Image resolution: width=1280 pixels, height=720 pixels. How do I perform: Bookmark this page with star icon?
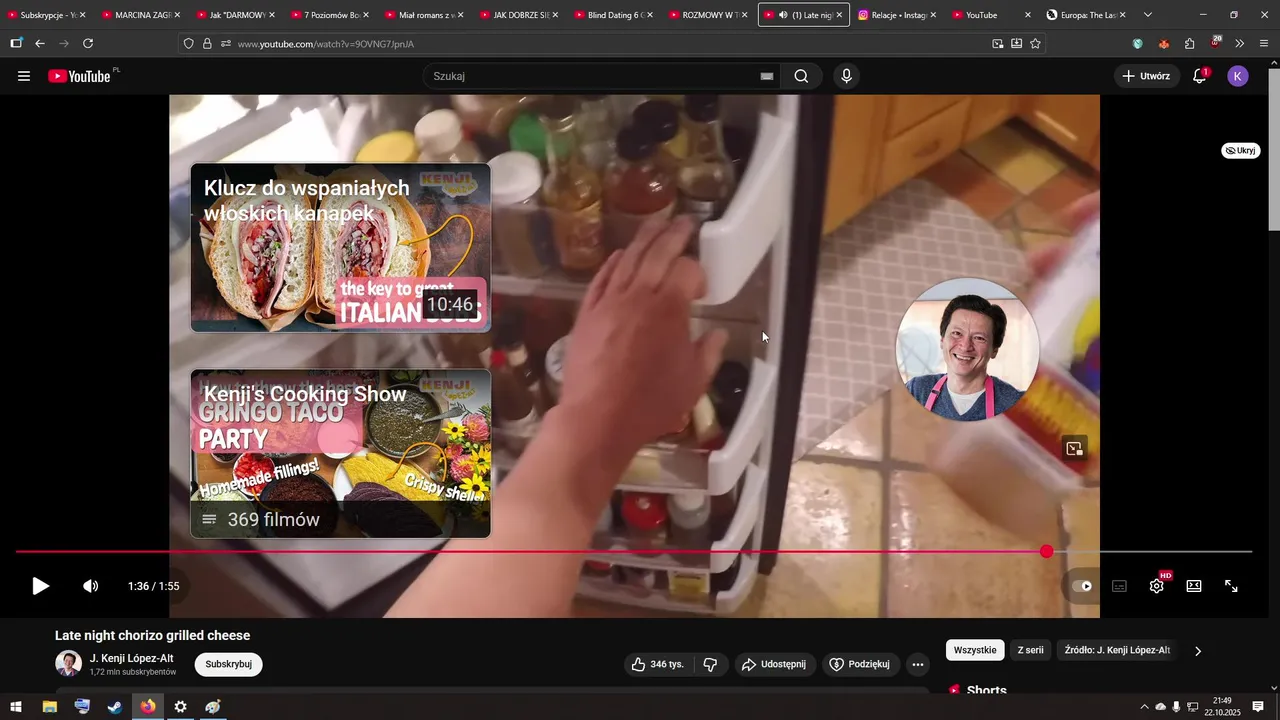point(1035,44)
